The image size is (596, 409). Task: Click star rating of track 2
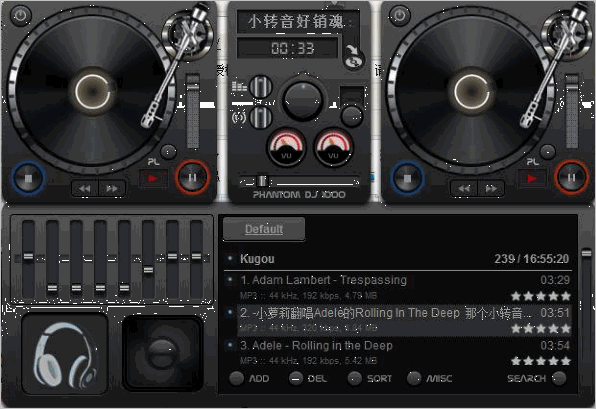(541, 328)
